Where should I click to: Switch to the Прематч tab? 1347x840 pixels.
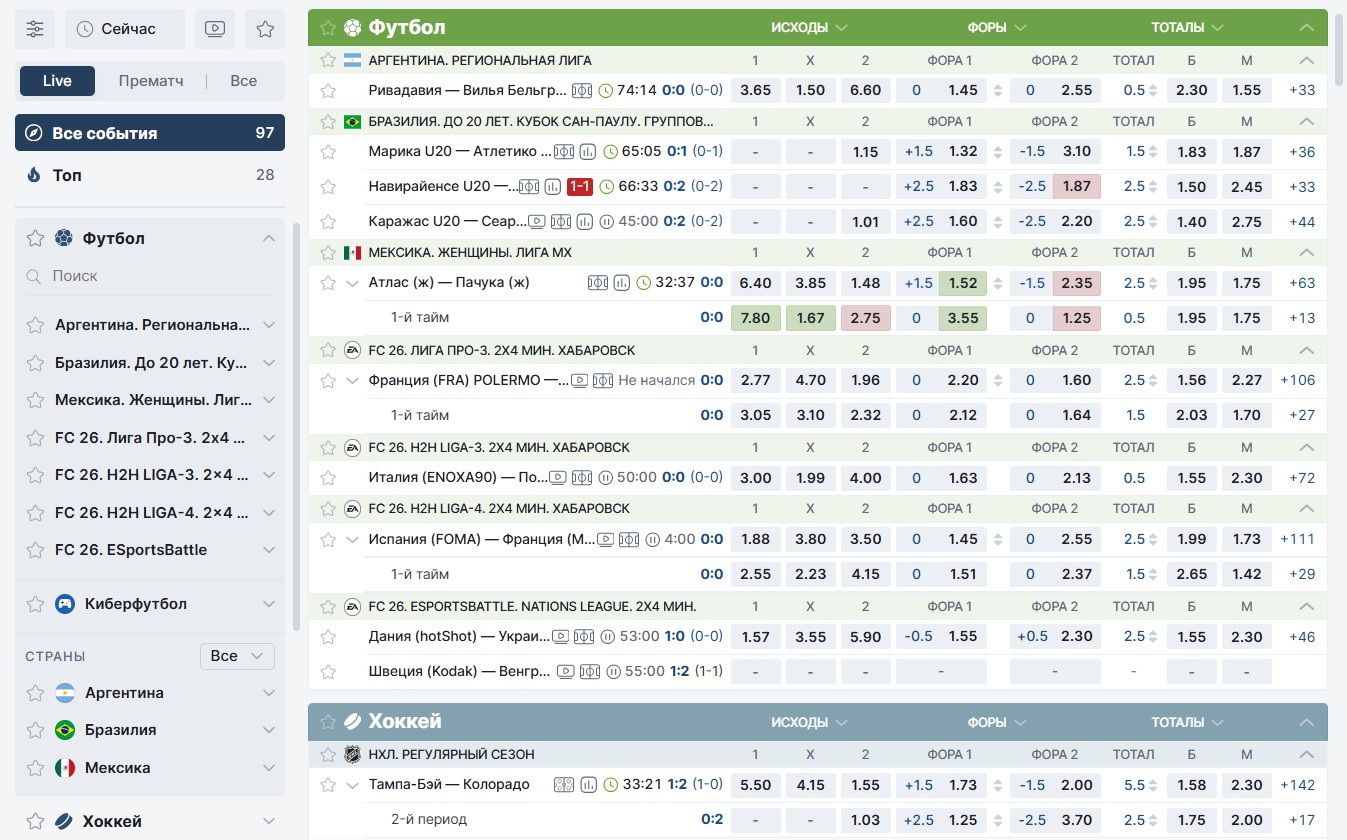(x=151, y=81)
